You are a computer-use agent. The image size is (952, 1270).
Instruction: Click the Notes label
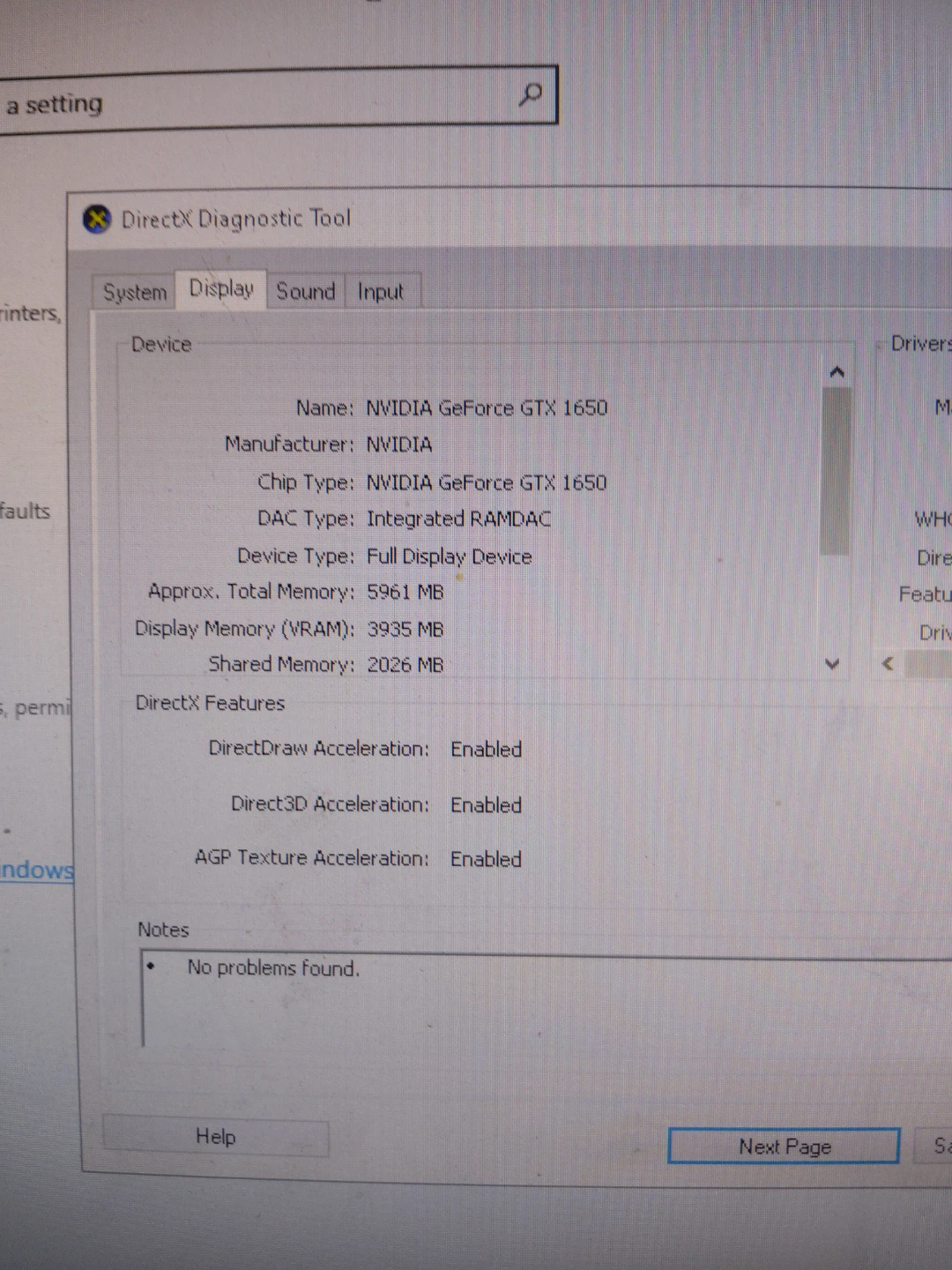coord(163,930)
